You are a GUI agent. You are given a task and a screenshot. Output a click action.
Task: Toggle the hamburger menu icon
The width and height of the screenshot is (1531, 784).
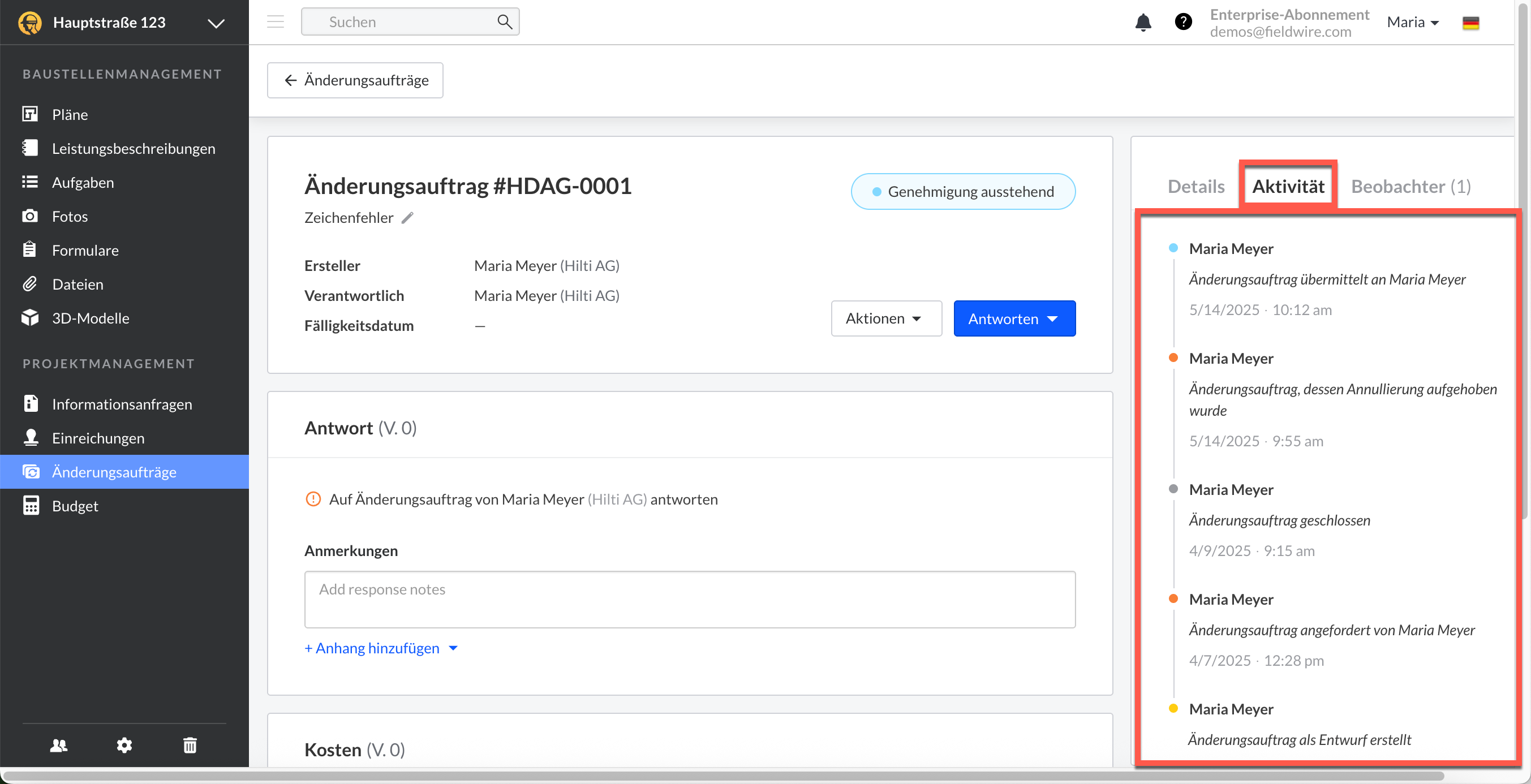pyautogui.click(x=275, y=22)
